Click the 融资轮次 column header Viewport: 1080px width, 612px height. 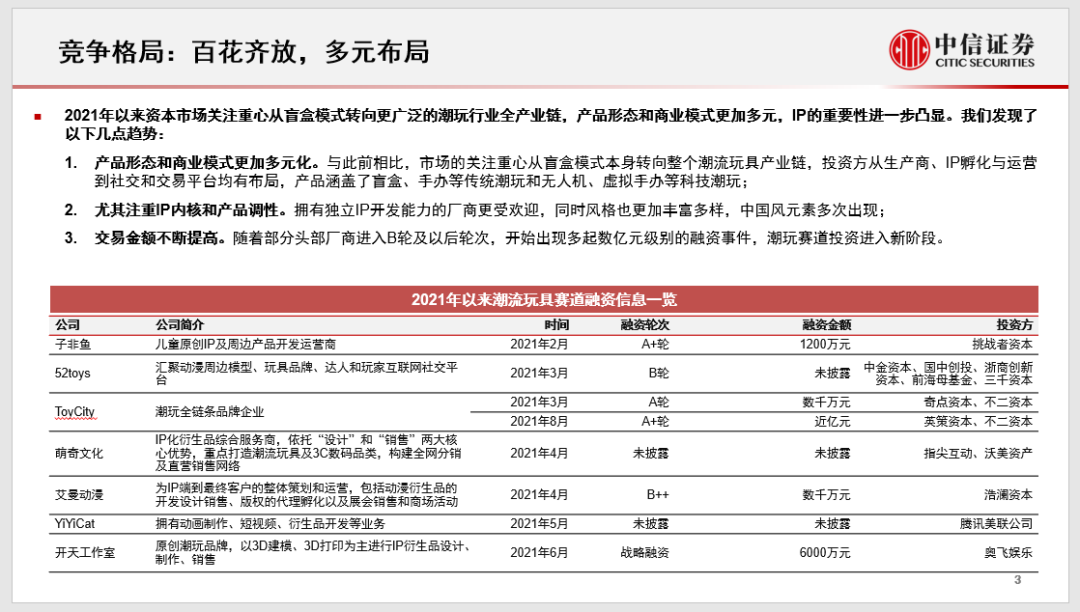[645, 324]
